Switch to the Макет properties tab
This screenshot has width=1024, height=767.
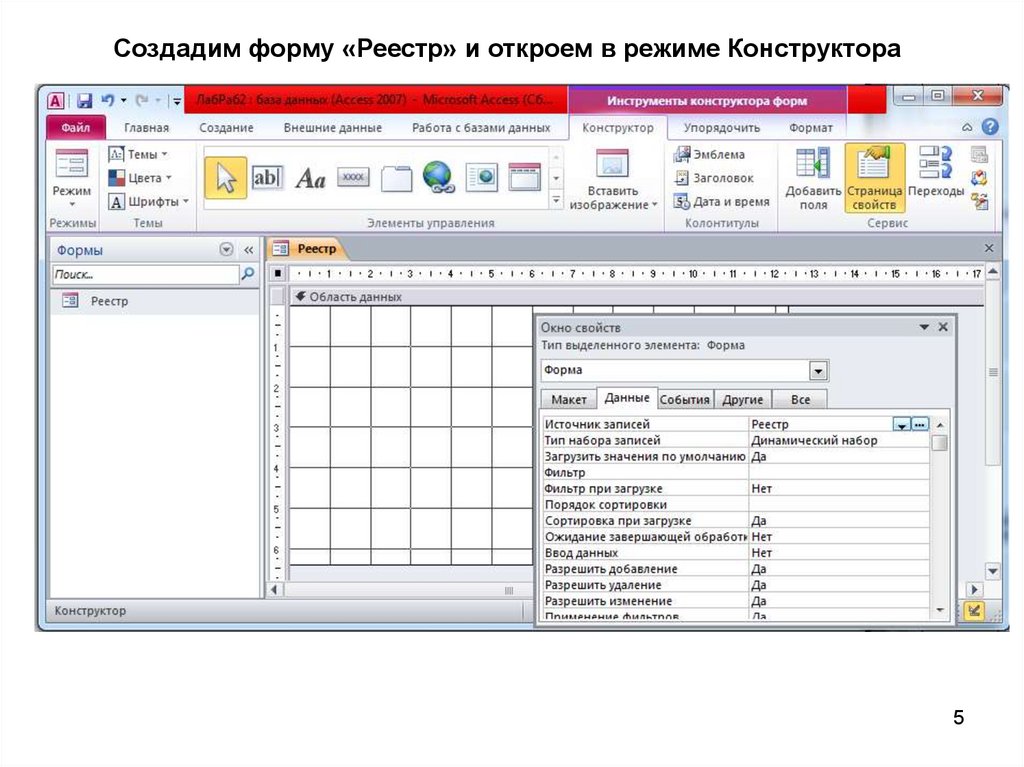click(568, 400)
